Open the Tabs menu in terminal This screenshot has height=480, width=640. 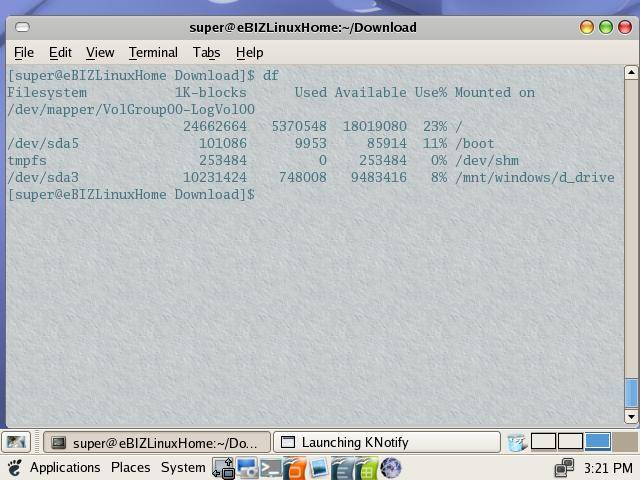[206, 52]
